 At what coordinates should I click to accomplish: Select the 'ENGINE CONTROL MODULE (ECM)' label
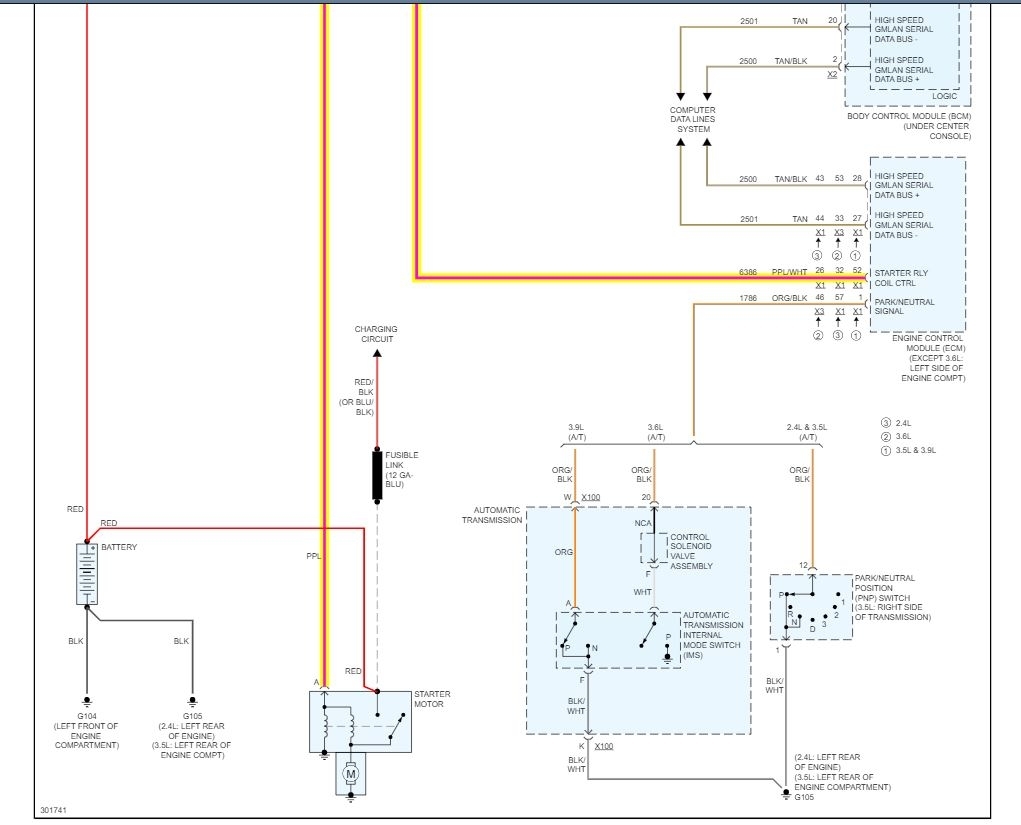(x=928, y=343)
